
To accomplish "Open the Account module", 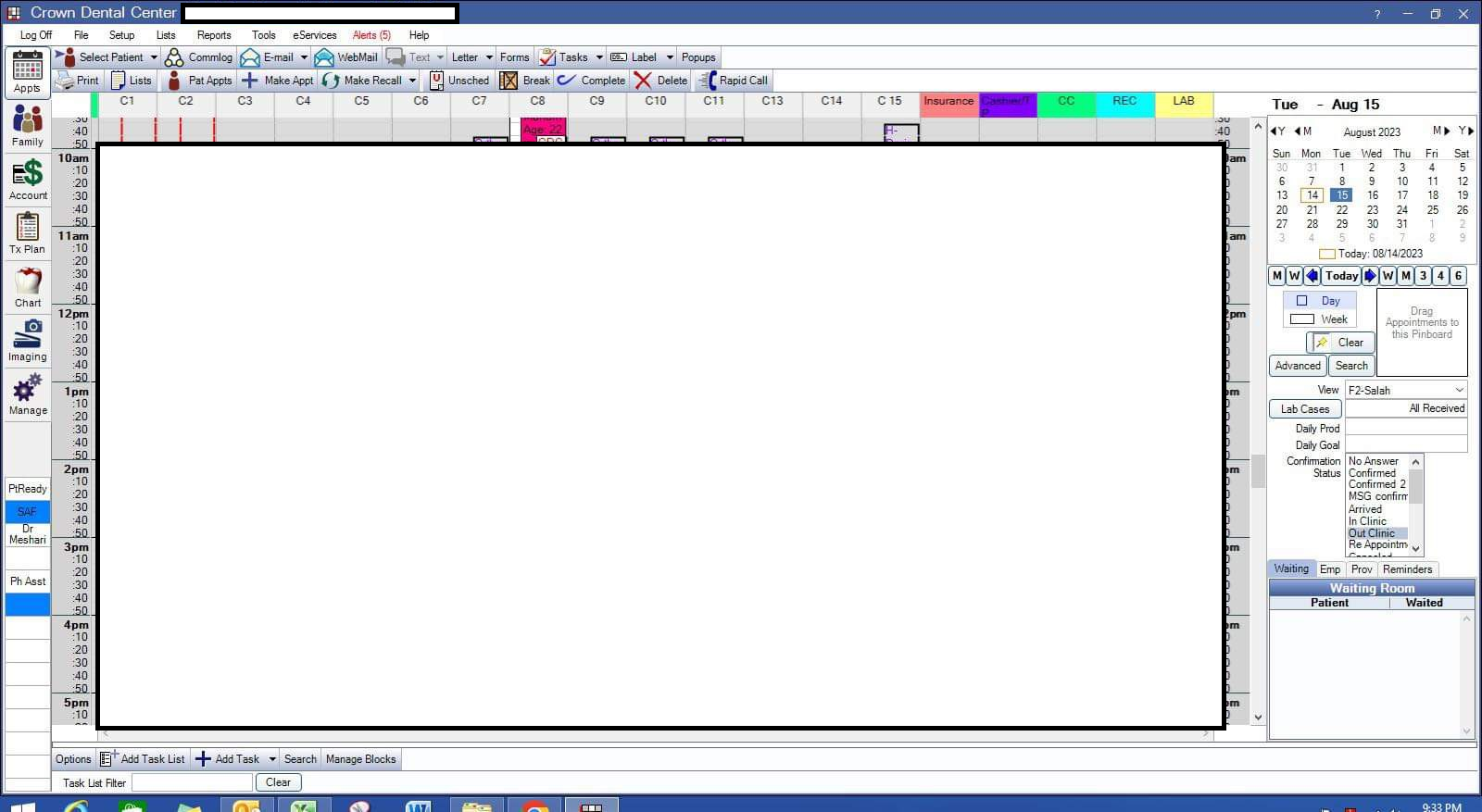I will pyautogui.click(x=27, y=180).
